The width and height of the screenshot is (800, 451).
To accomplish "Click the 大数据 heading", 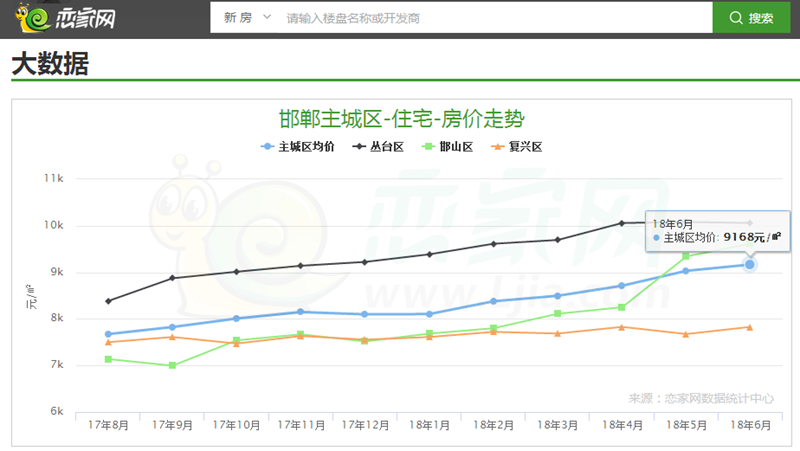I will 50,64.
